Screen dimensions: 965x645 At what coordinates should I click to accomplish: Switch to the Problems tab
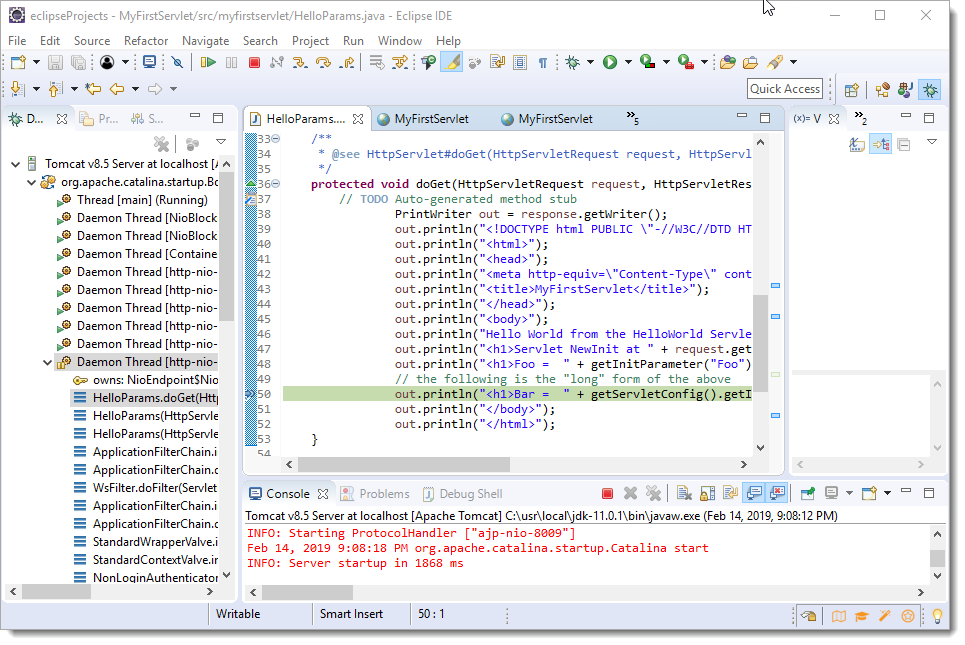[x=375, y=494]
